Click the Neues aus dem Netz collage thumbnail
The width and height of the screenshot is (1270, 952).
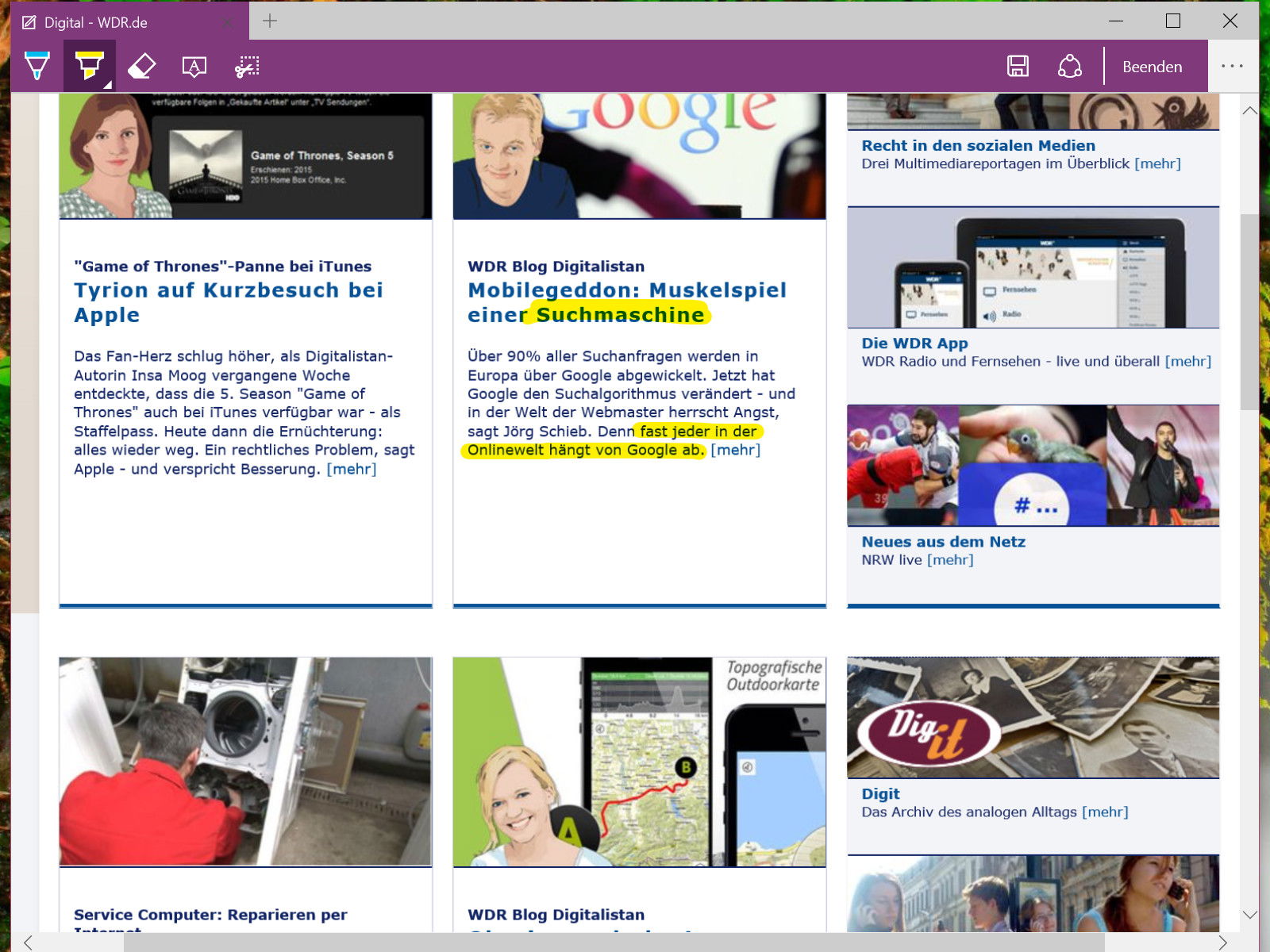pyautogui.click(x=1033, y=466)
